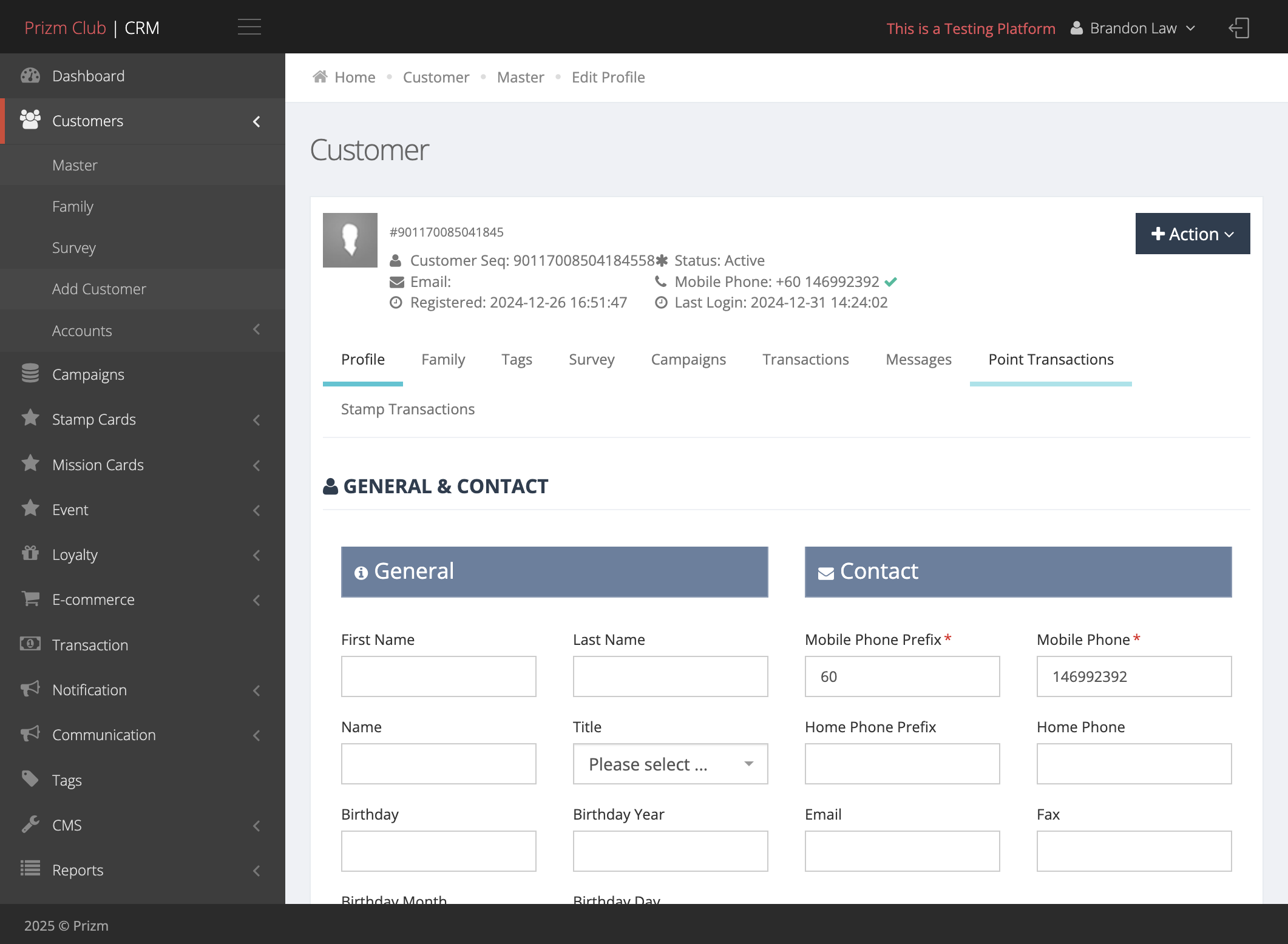The image size is (1288, 944).
Task: Open Survey in Customers submenu
Action: pyautogui.click(x=143, y=248)
